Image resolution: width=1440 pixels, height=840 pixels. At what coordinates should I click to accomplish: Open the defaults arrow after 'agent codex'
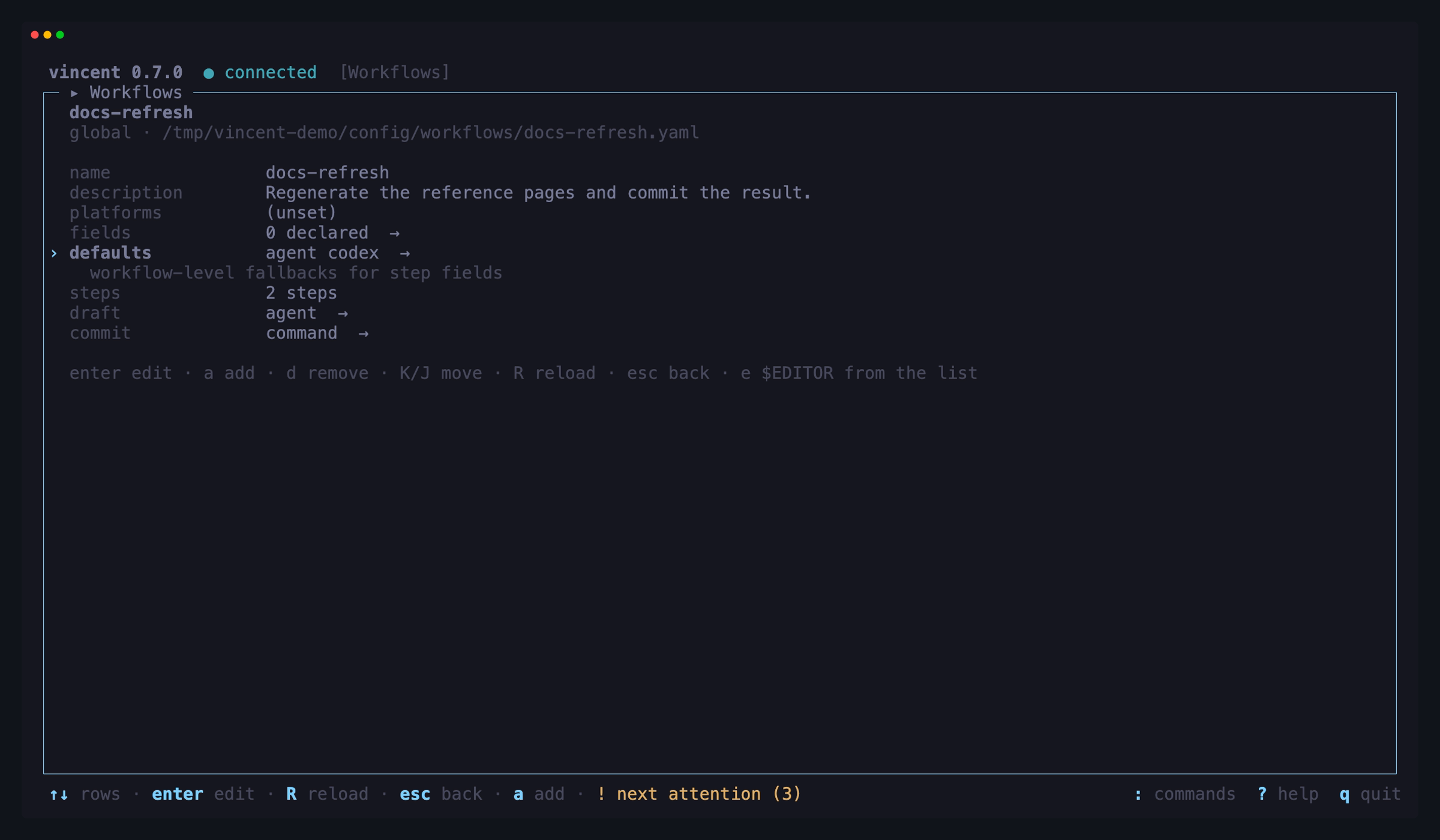click(x=405, y=254)
